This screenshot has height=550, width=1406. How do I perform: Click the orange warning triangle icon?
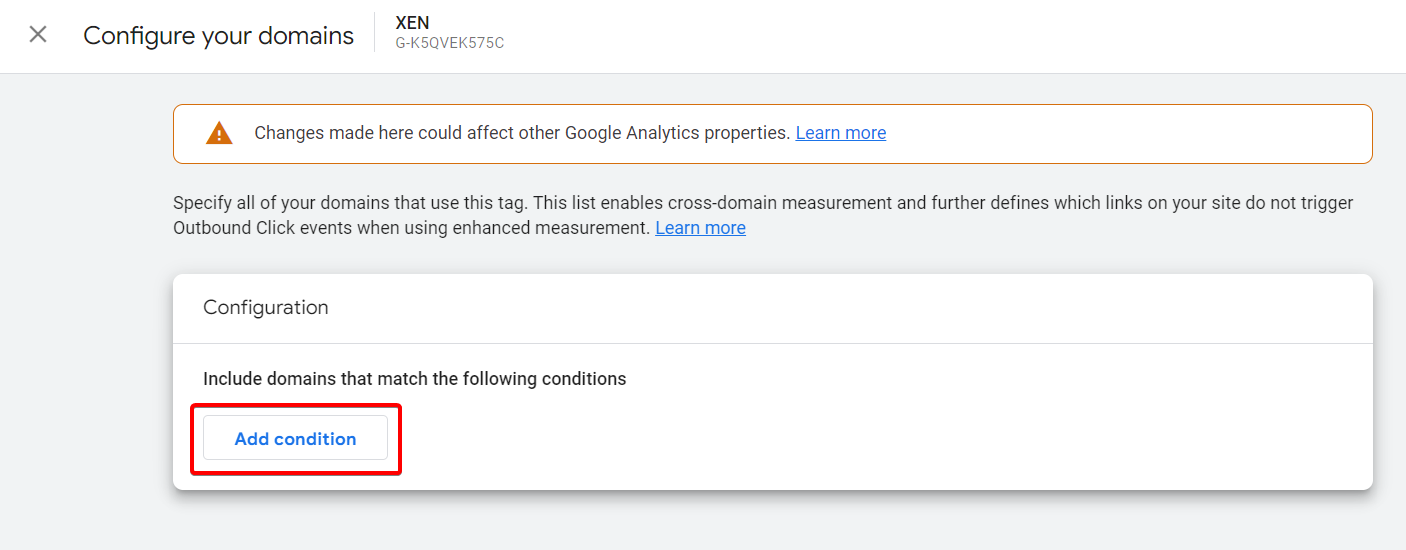(x=219, y=133)
